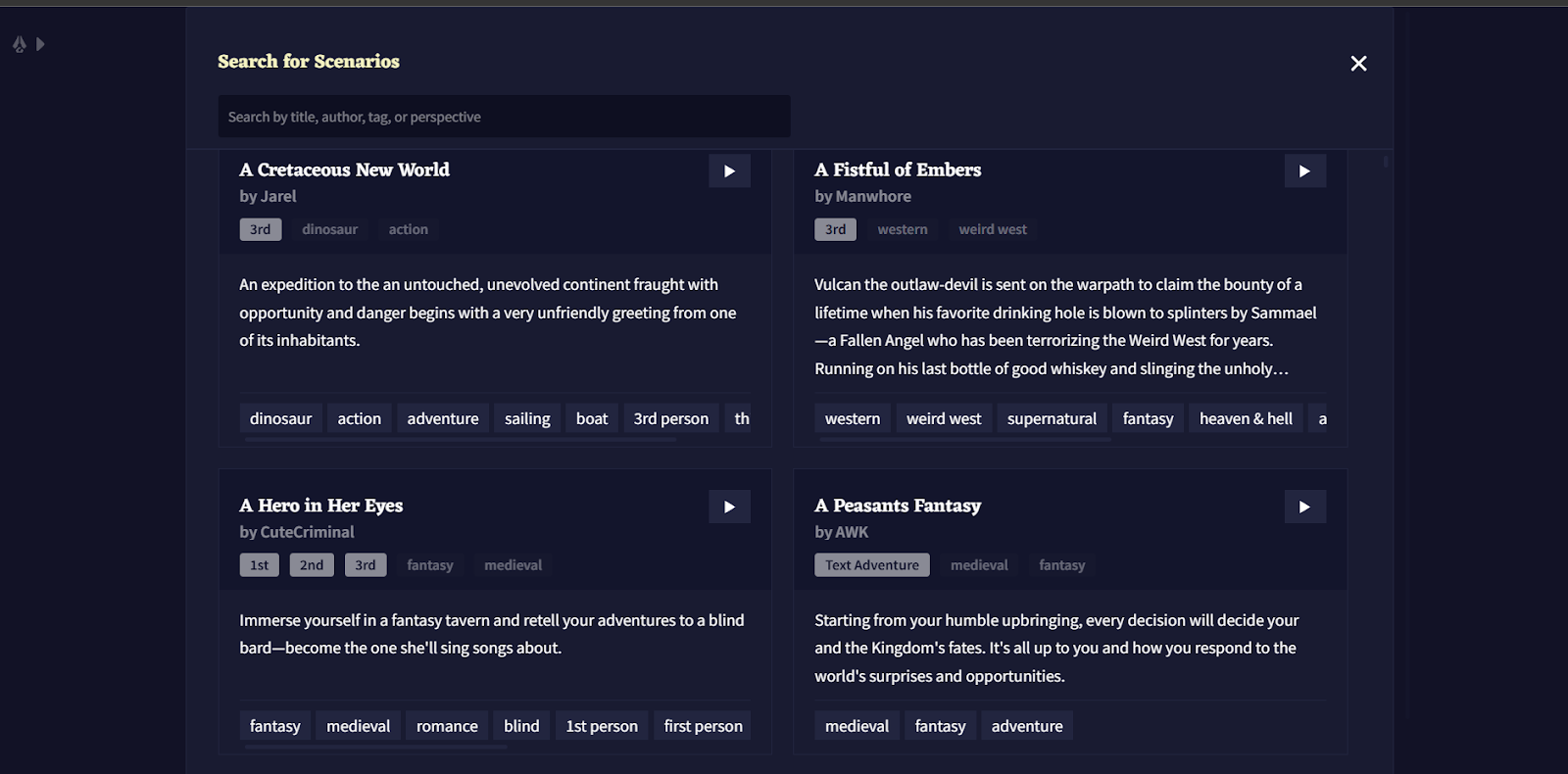Image resolution: width=1568 pixels, height=774 pixels.
Task: Click the 'supernatural' tag chip
Action: pyautogui.click(x=1052, y=418)
